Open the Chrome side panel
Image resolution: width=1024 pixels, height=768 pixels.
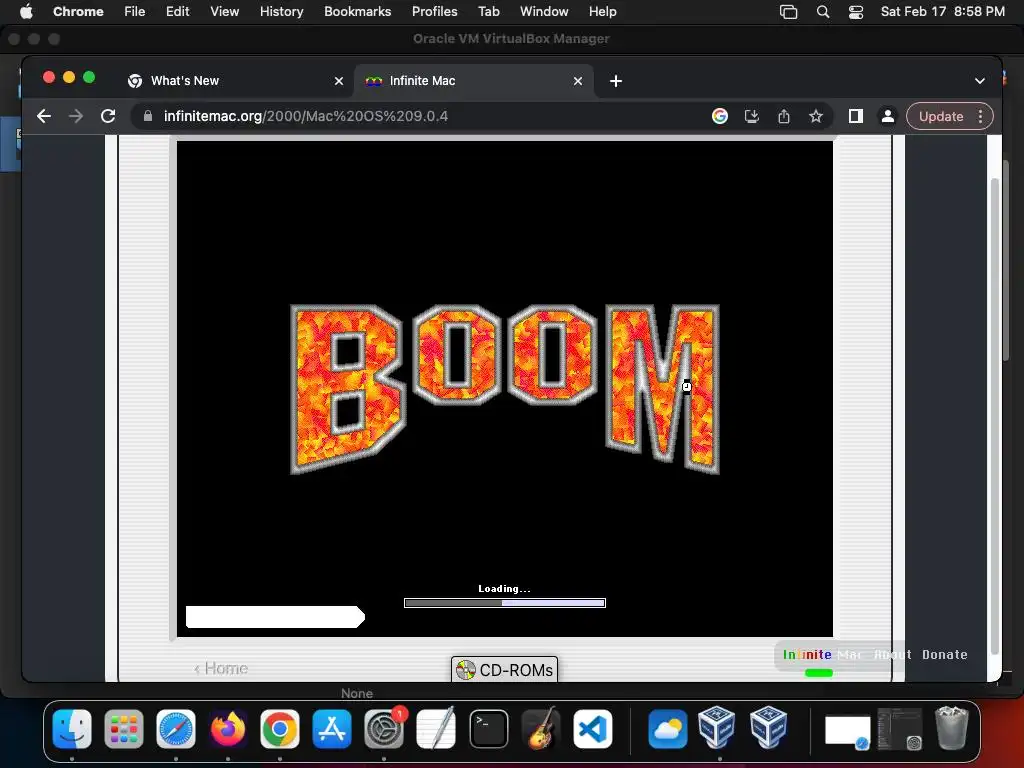point(856,116)
